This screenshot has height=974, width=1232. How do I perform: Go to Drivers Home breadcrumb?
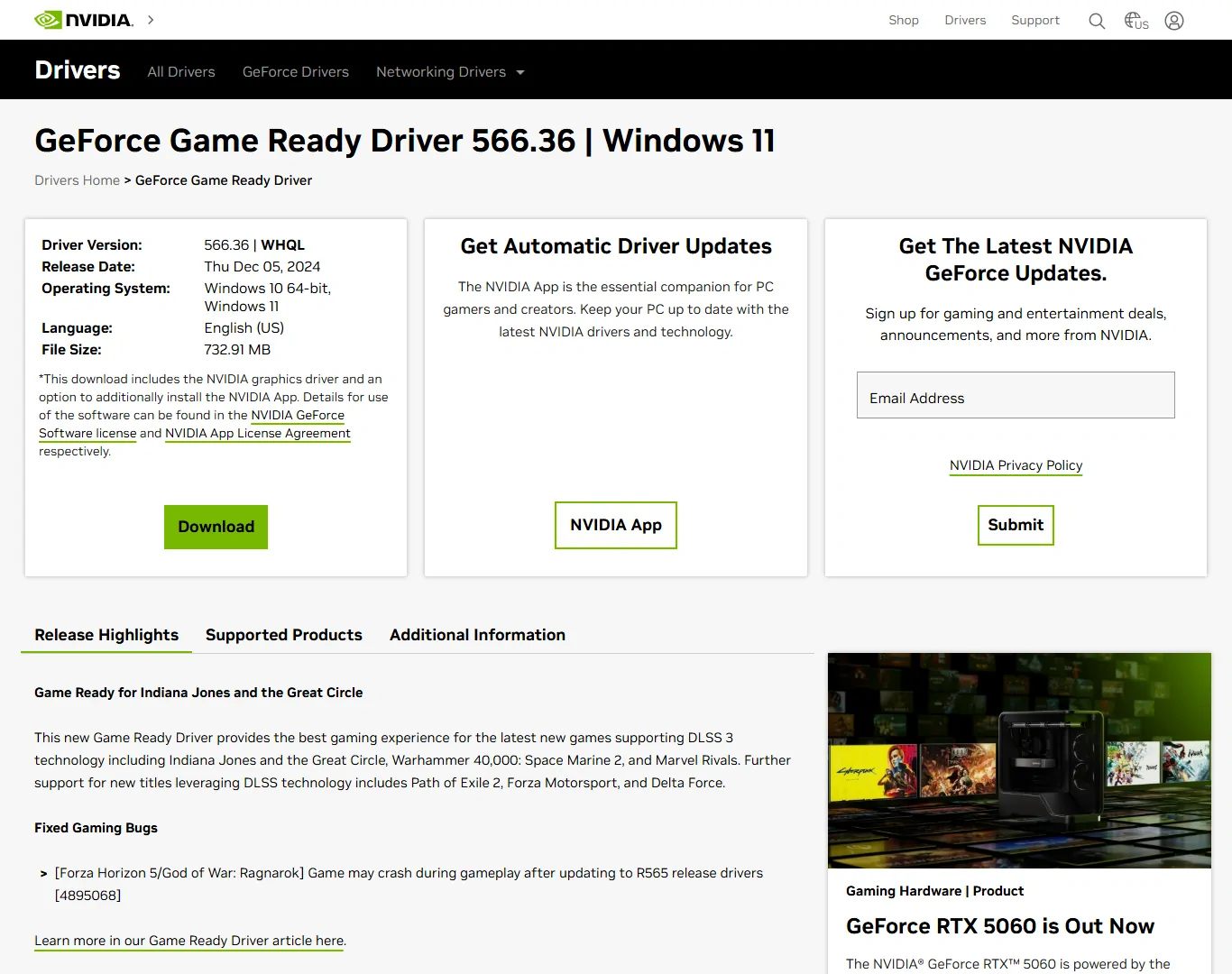tap(77, 180)
